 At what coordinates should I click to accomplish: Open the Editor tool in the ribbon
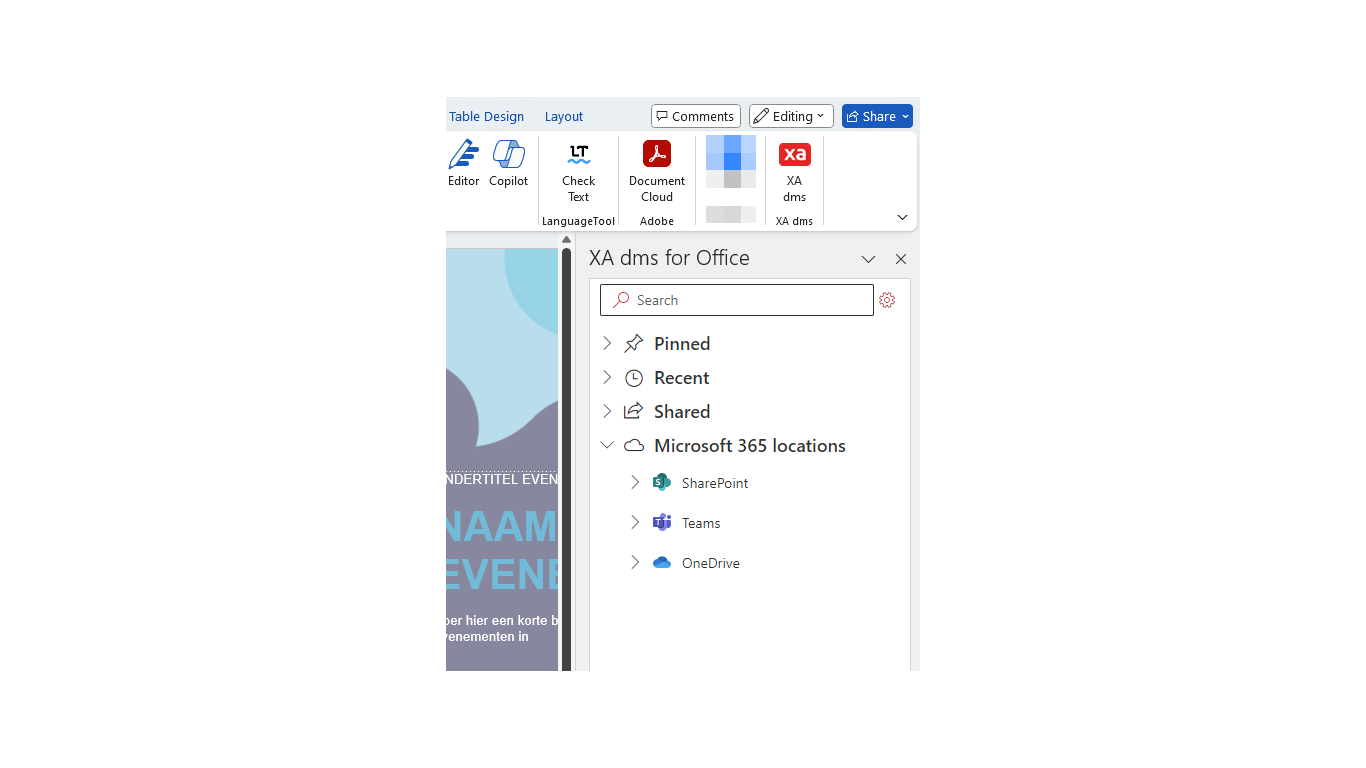[463, 164]
